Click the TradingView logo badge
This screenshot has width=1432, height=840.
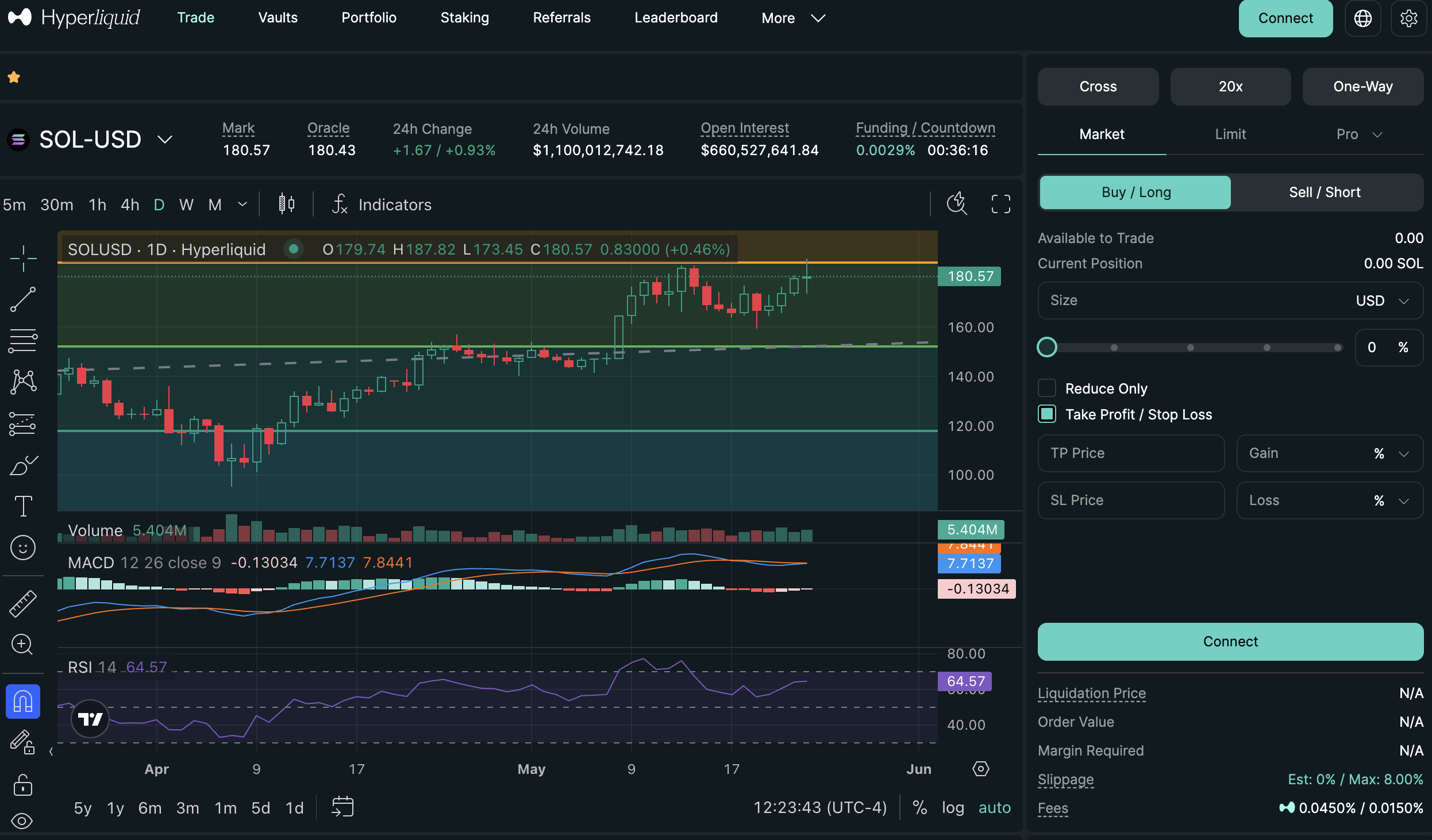tap(90, 718)
